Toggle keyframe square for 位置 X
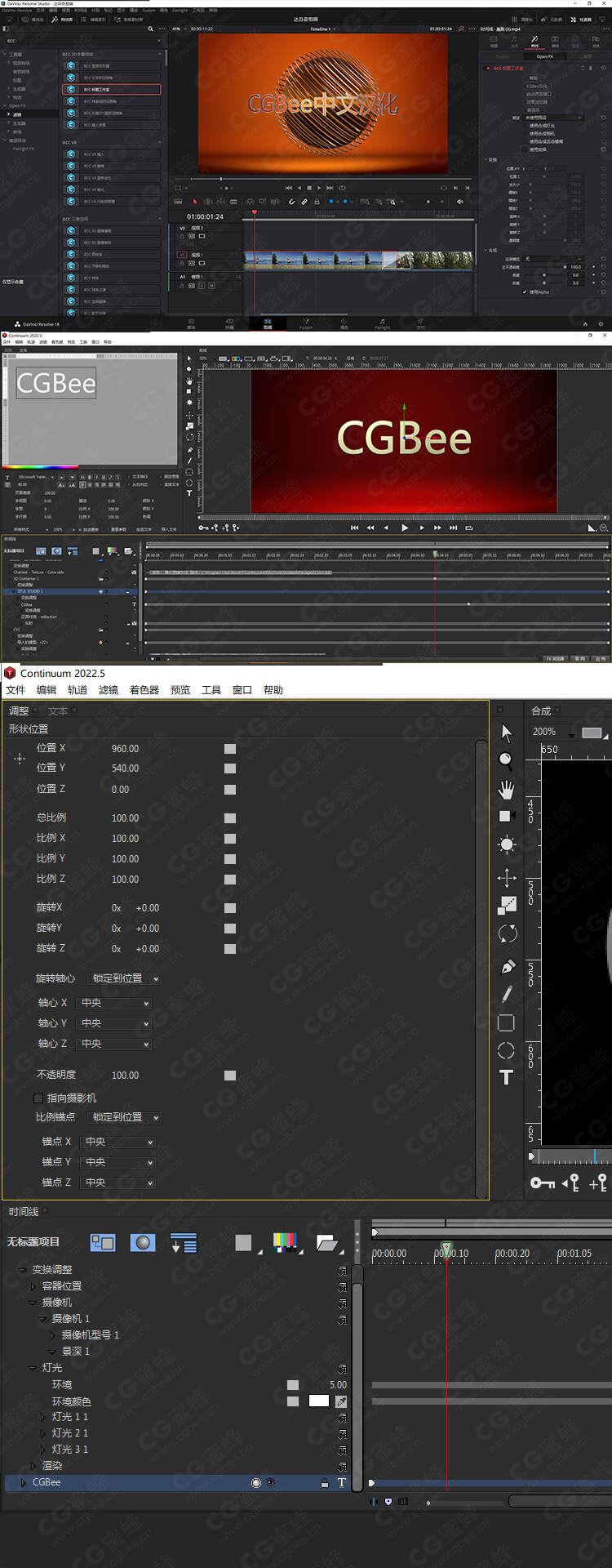The width and height of the screenshot is (612, 1568). 230,749
